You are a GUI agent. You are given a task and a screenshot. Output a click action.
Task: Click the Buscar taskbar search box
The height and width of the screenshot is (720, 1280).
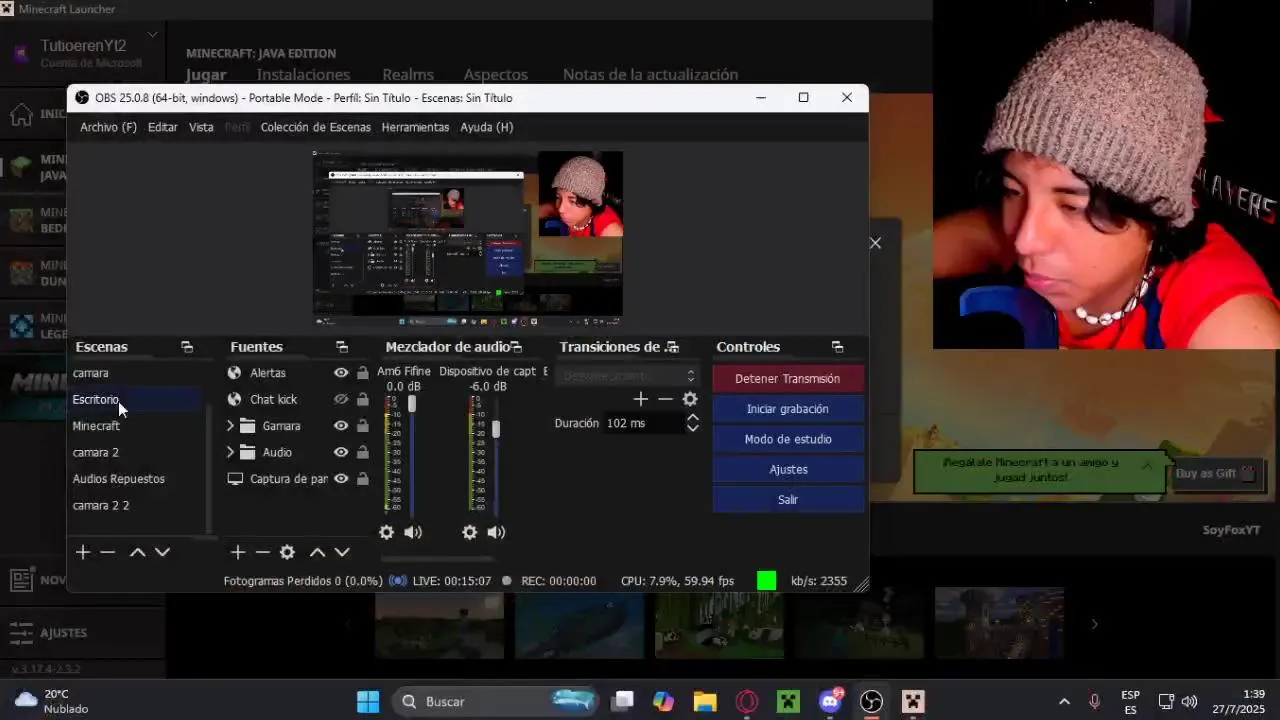pyautogui.click(x=495, y=702)
